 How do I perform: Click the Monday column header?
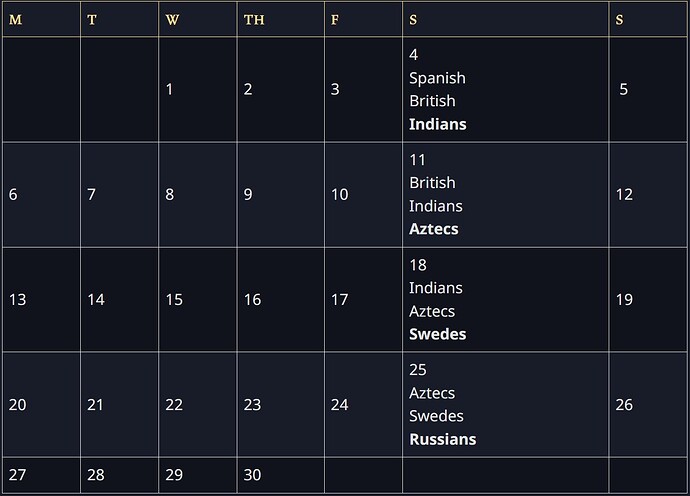coord(14,20)
